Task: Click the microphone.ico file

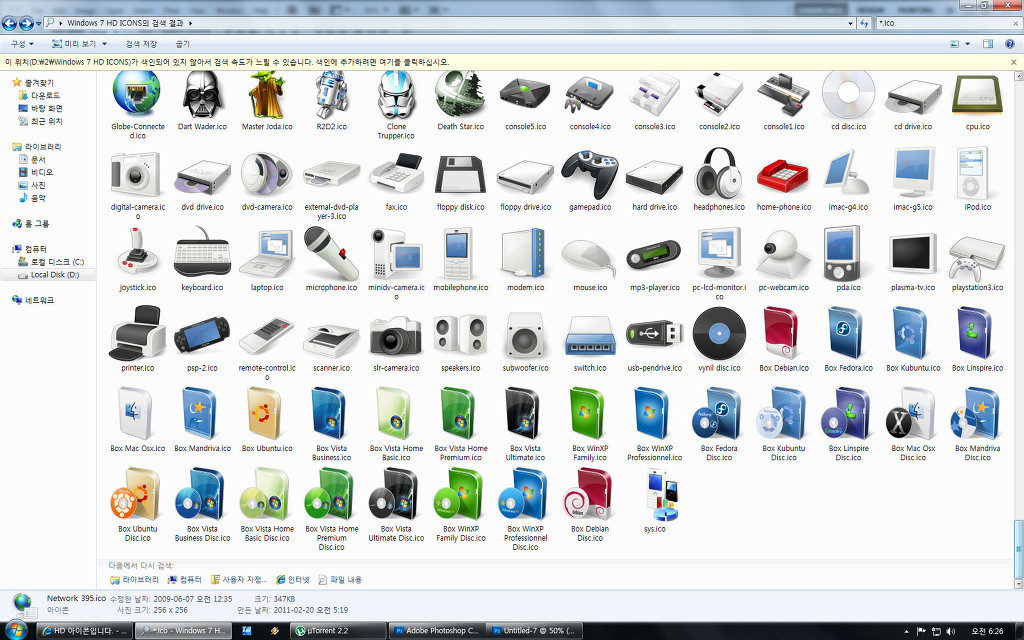Action: [332, 253]
